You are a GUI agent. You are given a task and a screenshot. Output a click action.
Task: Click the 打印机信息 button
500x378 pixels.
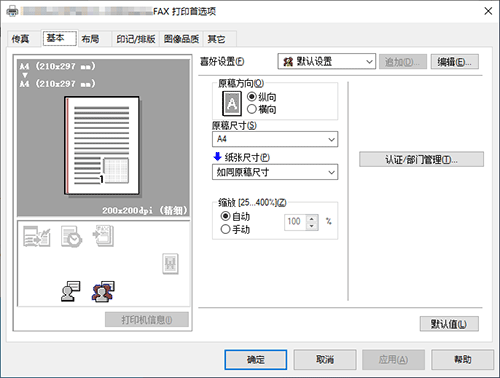(x=147, y=320)
